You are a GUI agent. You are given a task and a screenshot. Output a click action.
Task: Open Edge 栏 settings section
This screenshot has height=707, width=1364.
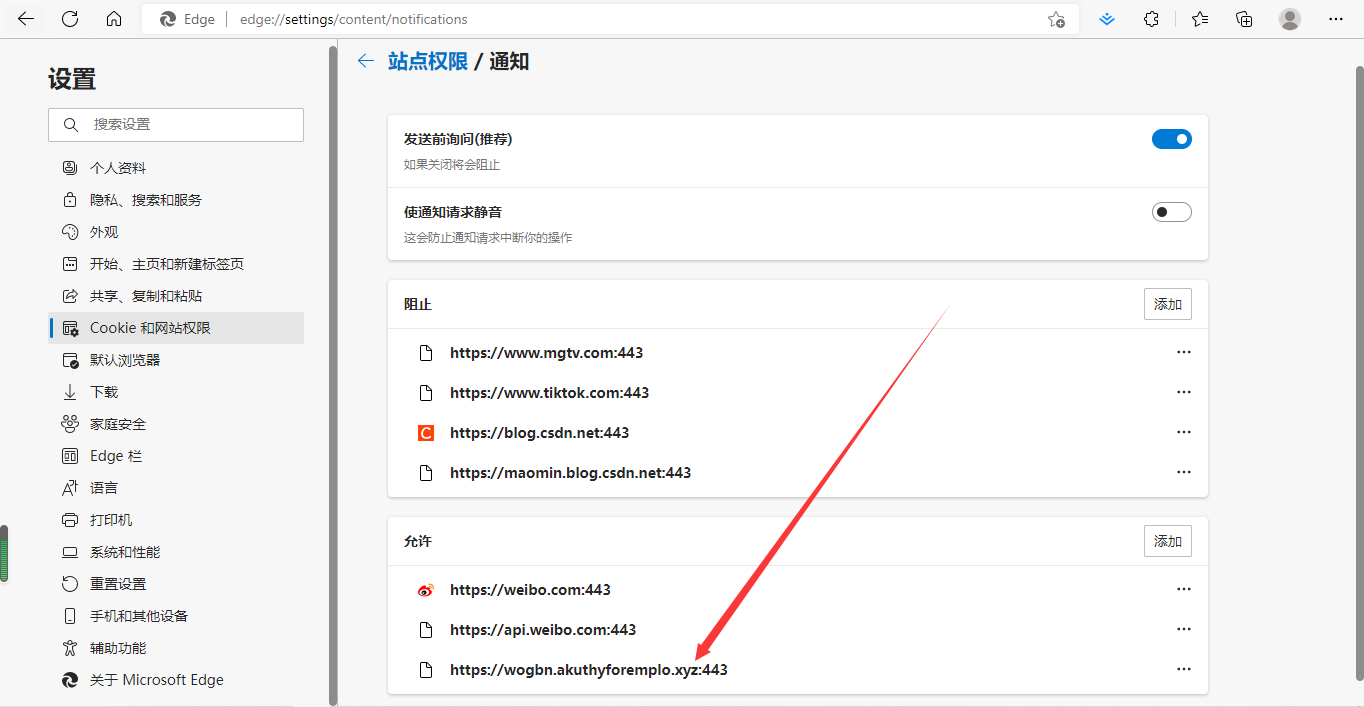[176, 456]
